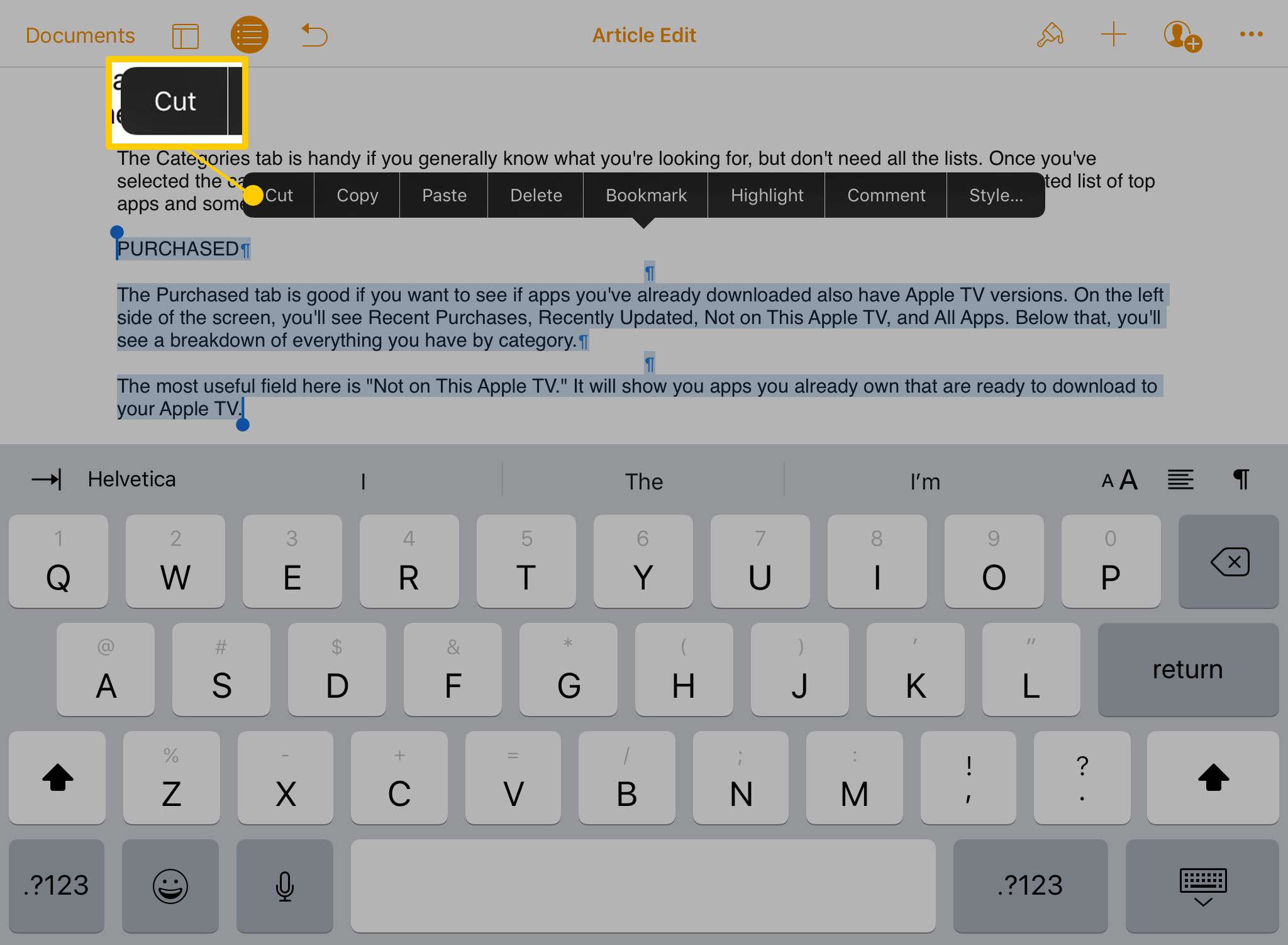This screenshot has width=1288, height=945.
Task: Tap the font name Helvetica dropdown
Action: (131, 479)
